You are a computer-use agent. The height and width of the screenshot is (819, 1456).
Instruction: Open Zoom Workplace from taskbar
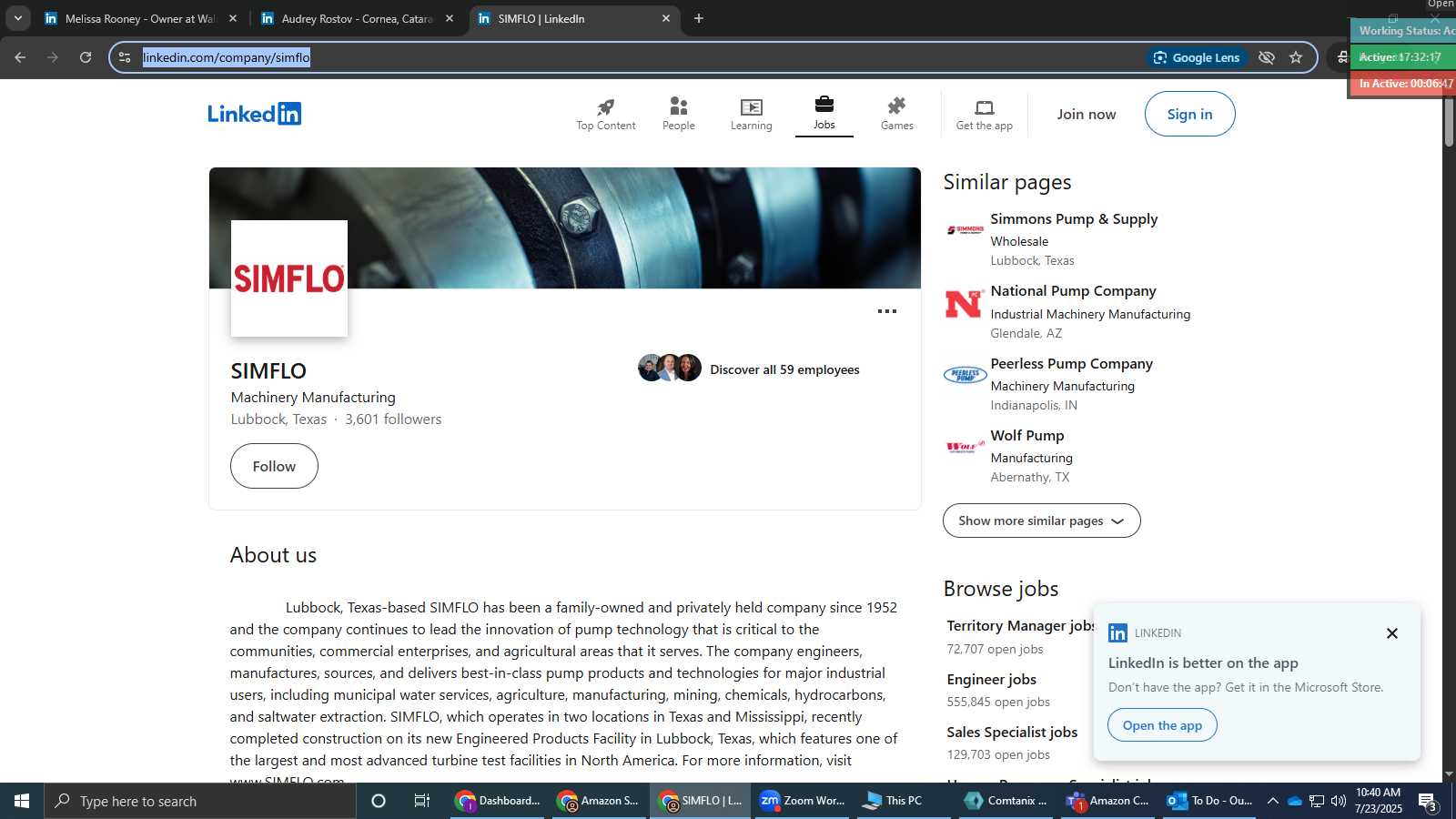pyautogui.click(x=802, y=801)
